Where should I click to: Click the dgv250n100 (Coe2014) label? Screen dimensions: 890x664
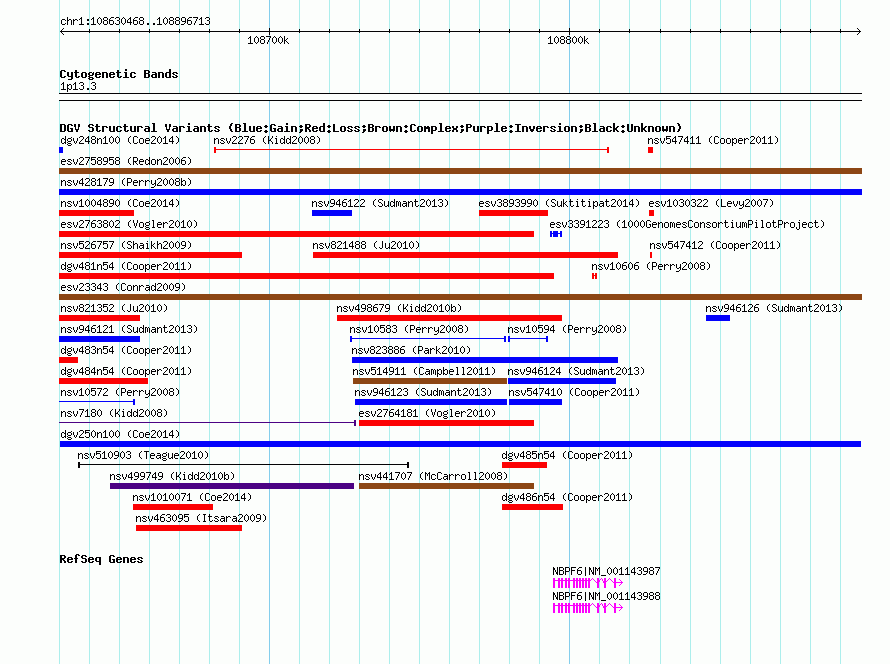click(120, 434)
